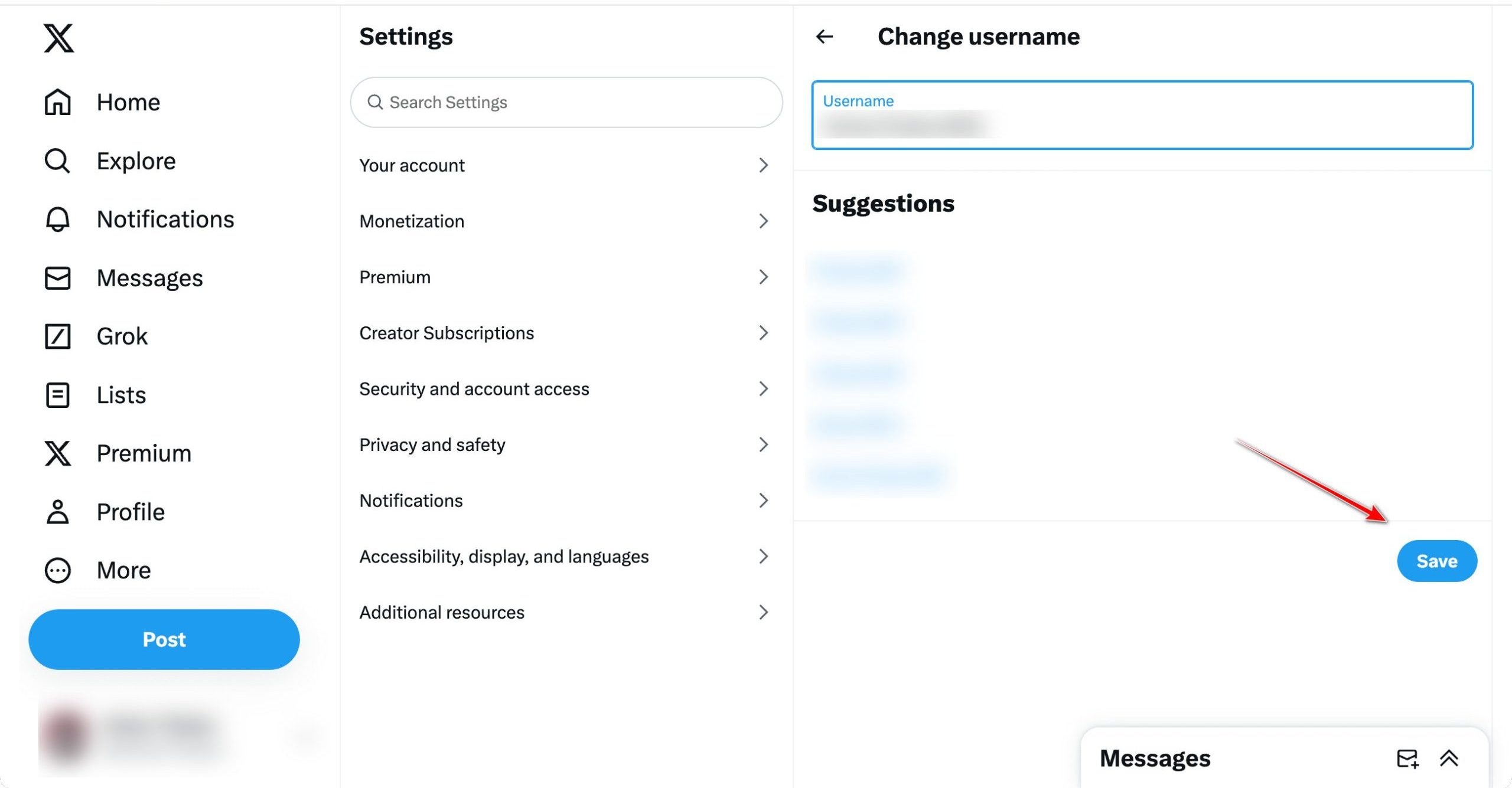Open Profile via the person icon
The width and height of the screenshot is (1512, 788).
tap(57, 512)
